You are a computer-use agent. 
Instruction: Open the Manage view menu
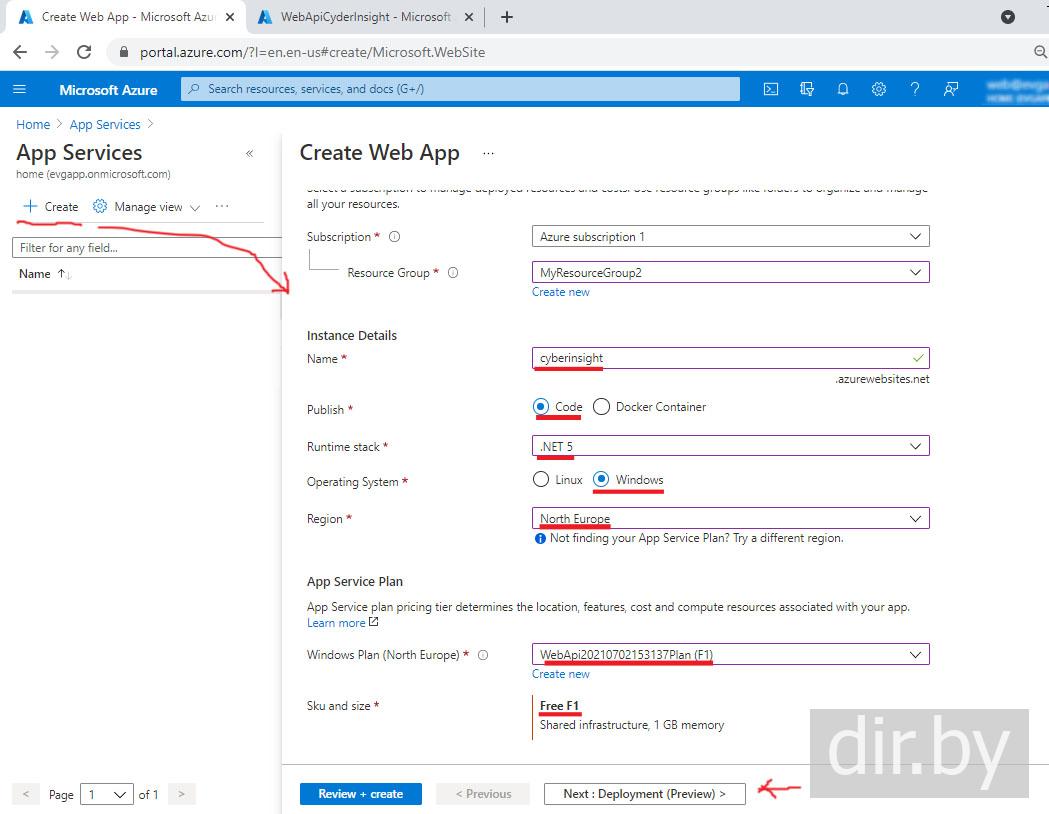coord(147,207)
